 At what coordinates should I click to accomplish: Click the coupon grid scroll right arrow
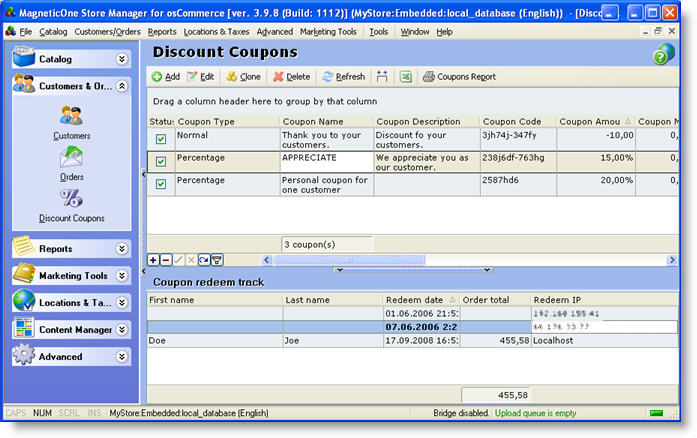[672, 260]
